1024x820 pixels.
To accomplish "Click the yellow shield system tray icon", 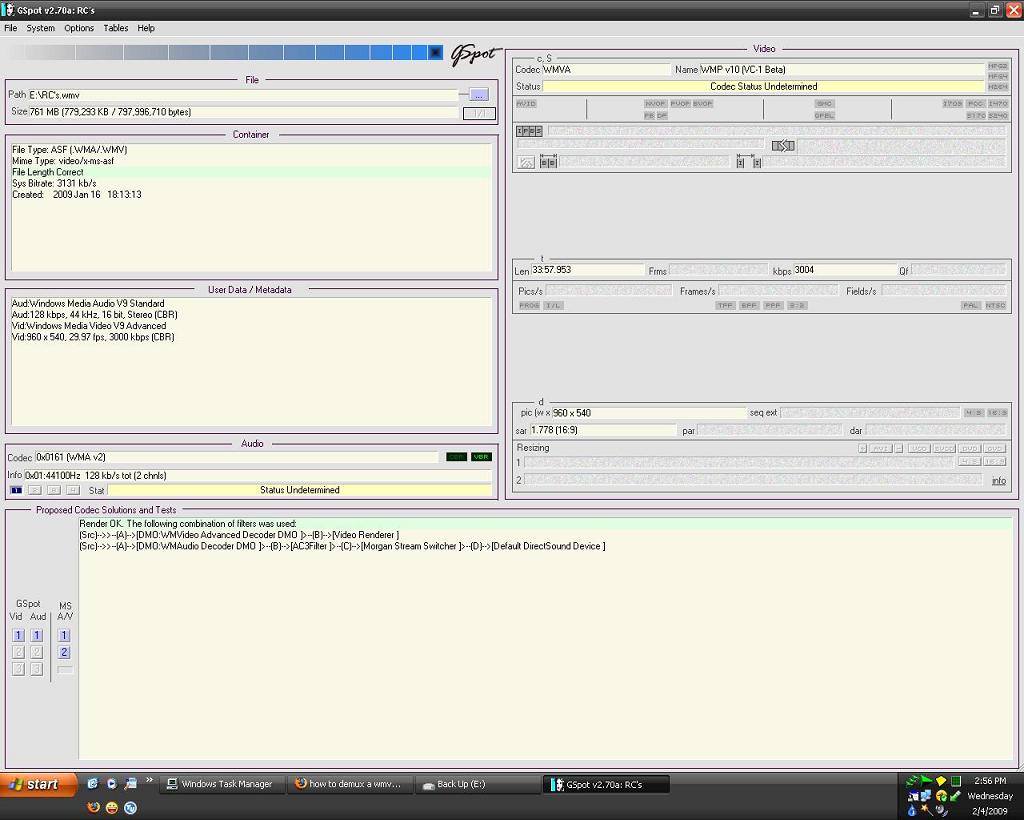I will [x=941, y=781].
